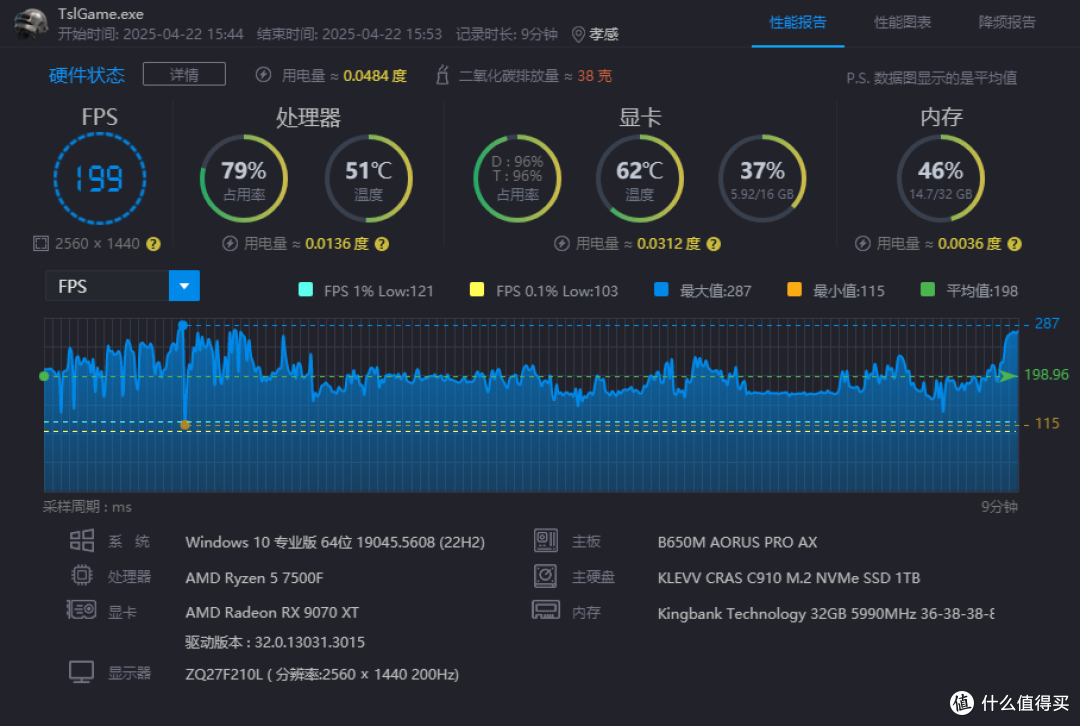Click the motherboard icon next to 主板
Viewport: 1080px width, 726px height.
[546, 541]
